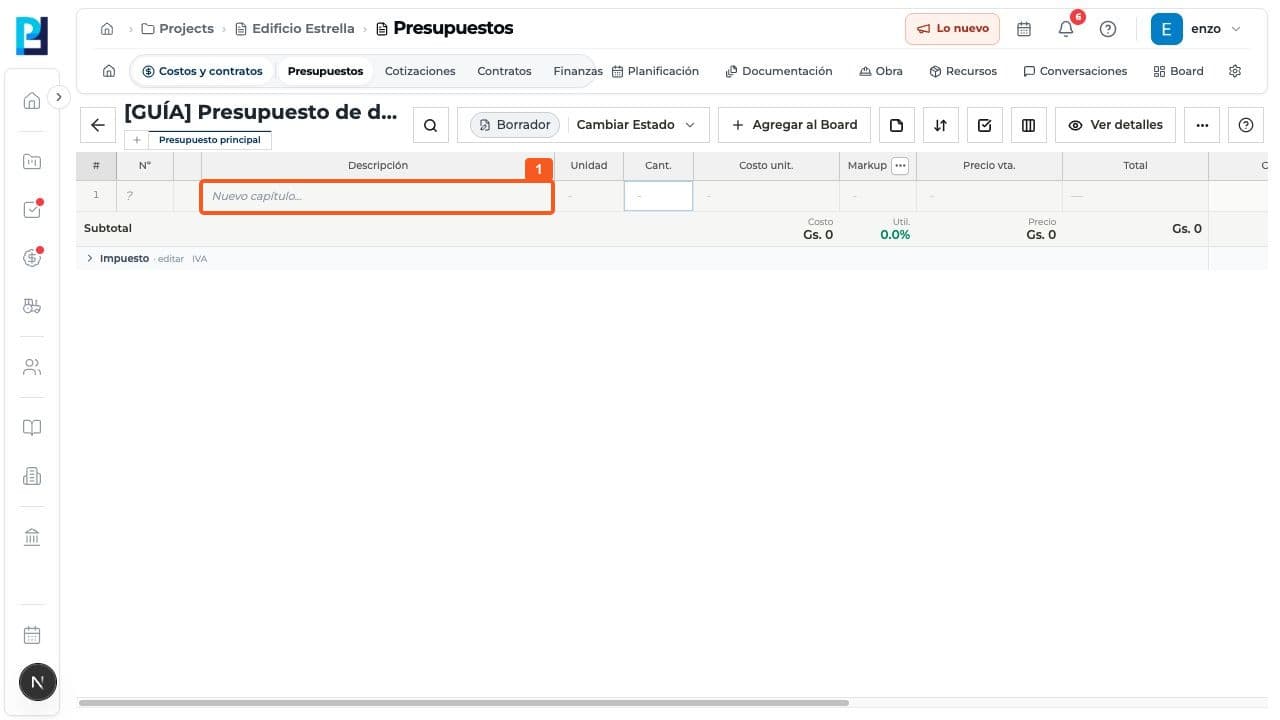
Task: Select Costos y contratos module tab
Action: tap(202, 71)
